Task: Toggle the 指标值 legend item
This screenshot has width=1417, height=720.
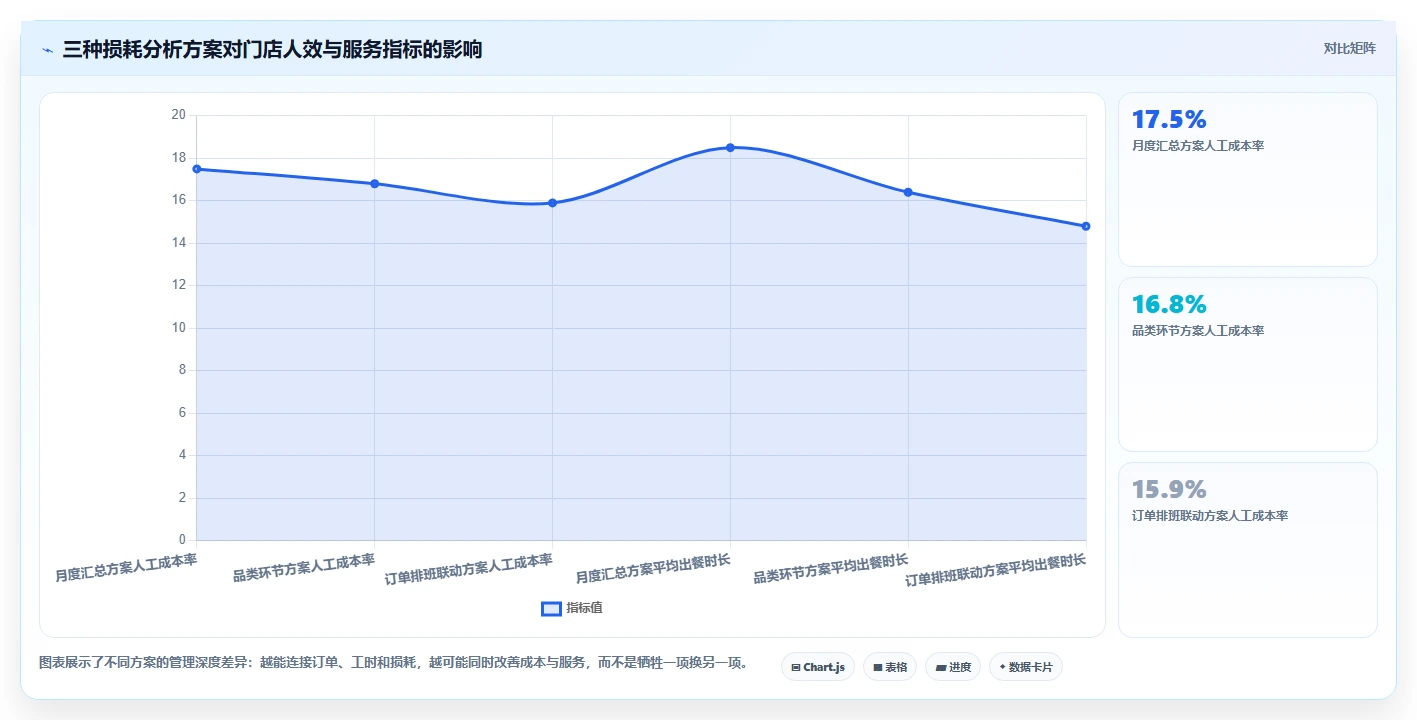Action: pyautogui.click(x=572, y=608)
